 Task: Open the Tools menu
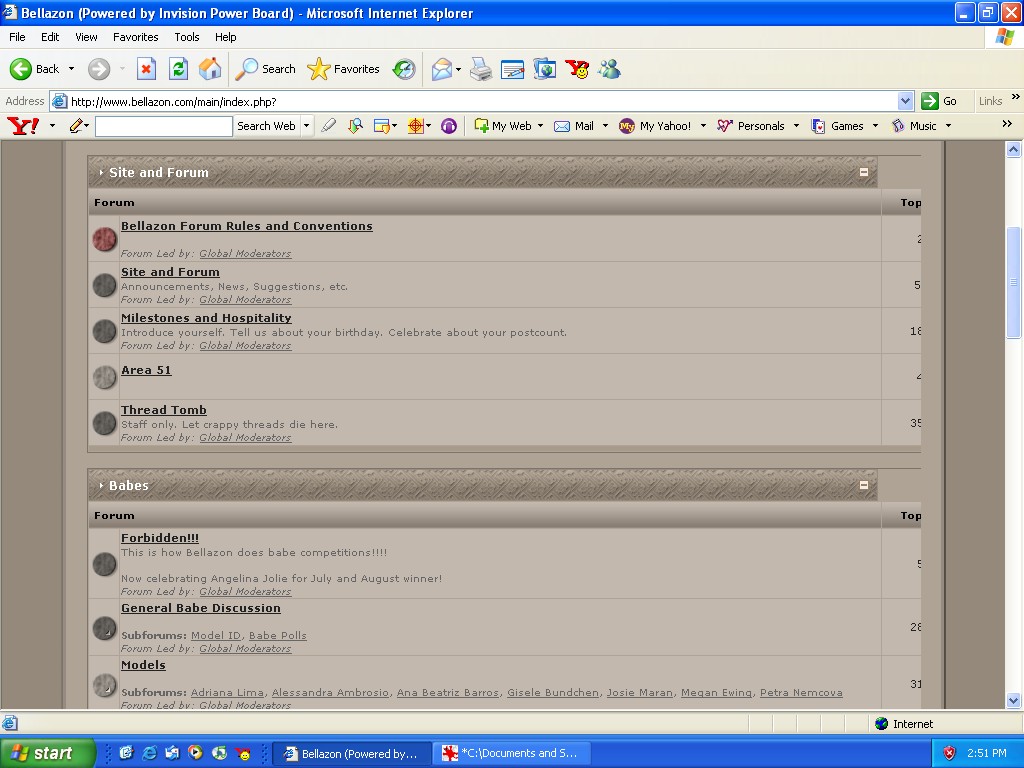(x=187, y=37)
